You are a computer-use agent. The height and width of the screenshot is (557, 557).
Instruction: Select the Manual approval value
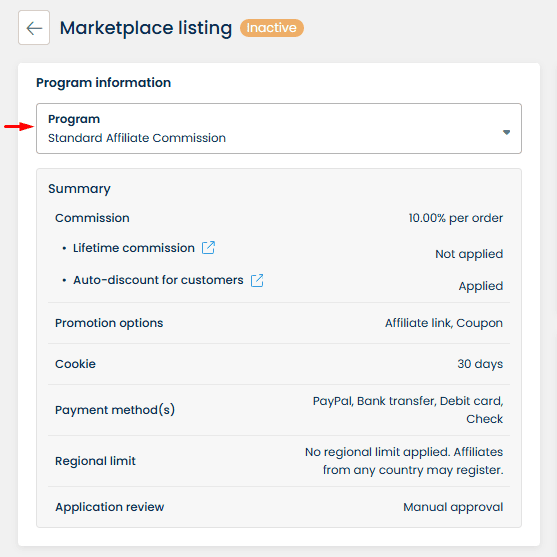(x=453, y=507)
